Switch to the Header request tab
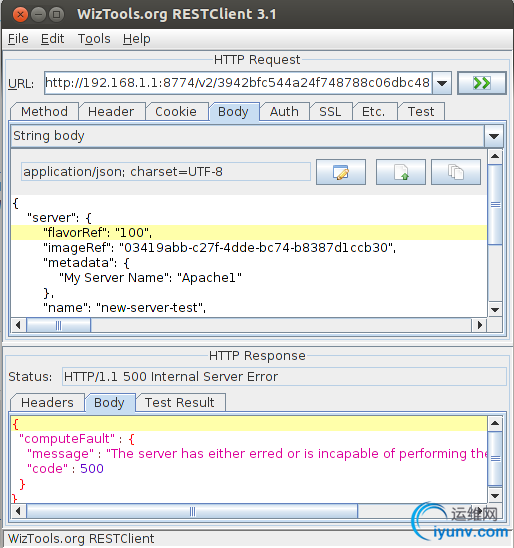Image resolution: width=514 pixels, height=548 pixels. point(111,111)
